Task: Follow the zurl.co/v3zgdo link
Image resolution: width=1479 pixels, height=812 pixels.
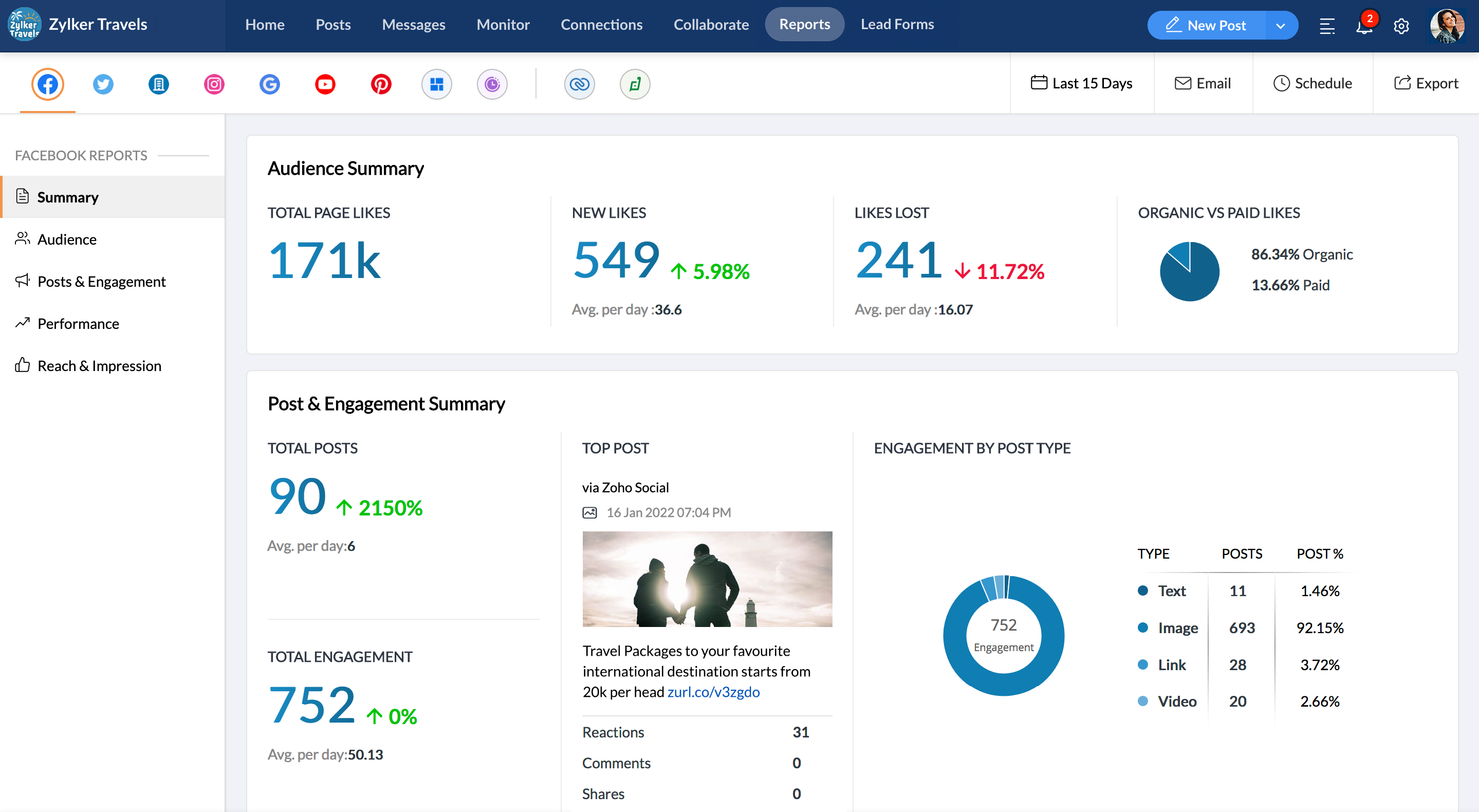Action: tap(713, 692)
